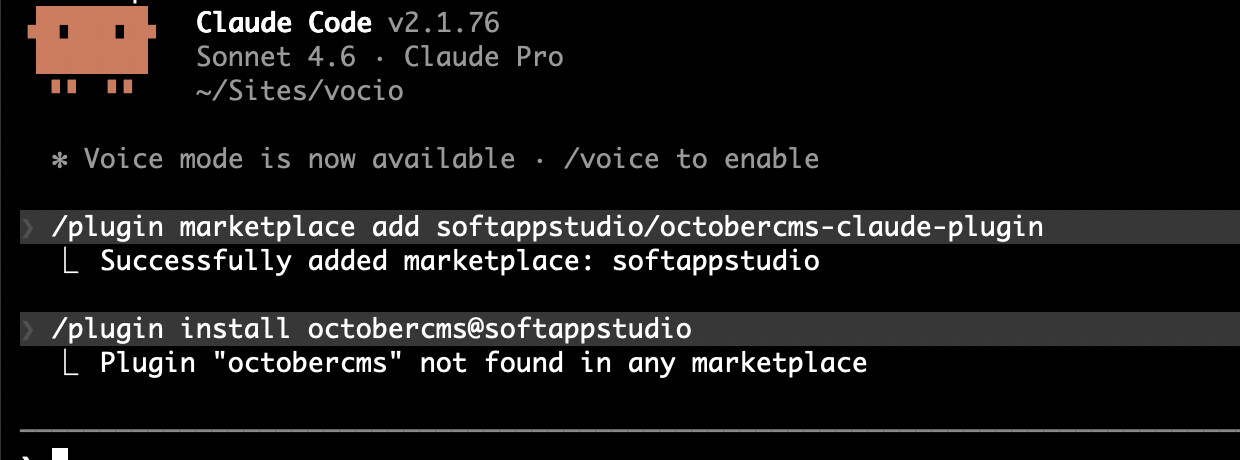Click the result bracket before "Plugin "octobercms" not found"
The height and width of the screenshot is (460, 1240).
pos(70,363)
